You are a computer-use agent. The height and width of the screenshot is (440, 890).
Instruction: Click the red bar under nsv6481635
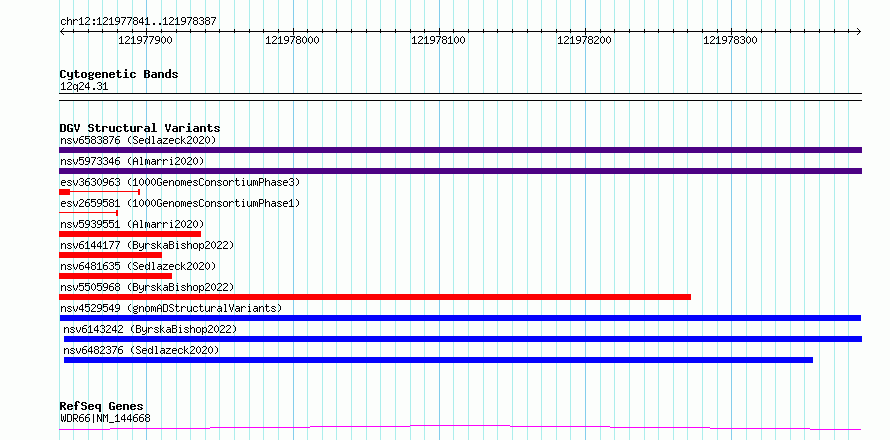tap(115, 276)
